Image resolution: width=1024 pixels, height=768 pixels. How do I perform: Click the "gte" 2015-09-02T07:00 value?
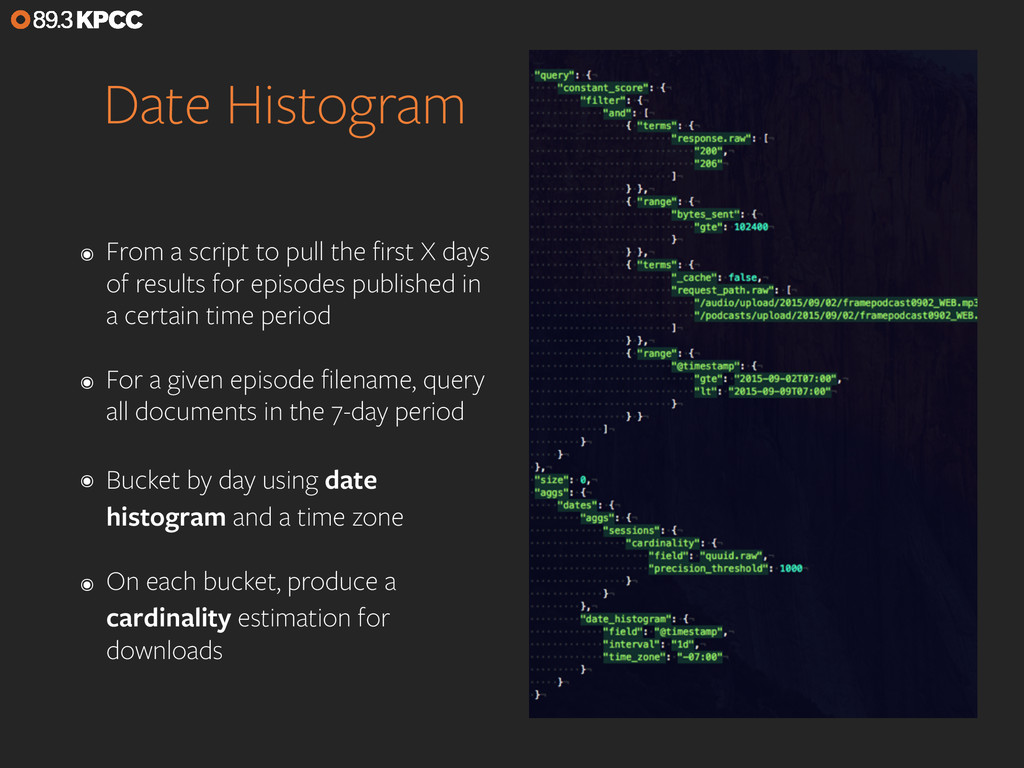tap(786, 379)
